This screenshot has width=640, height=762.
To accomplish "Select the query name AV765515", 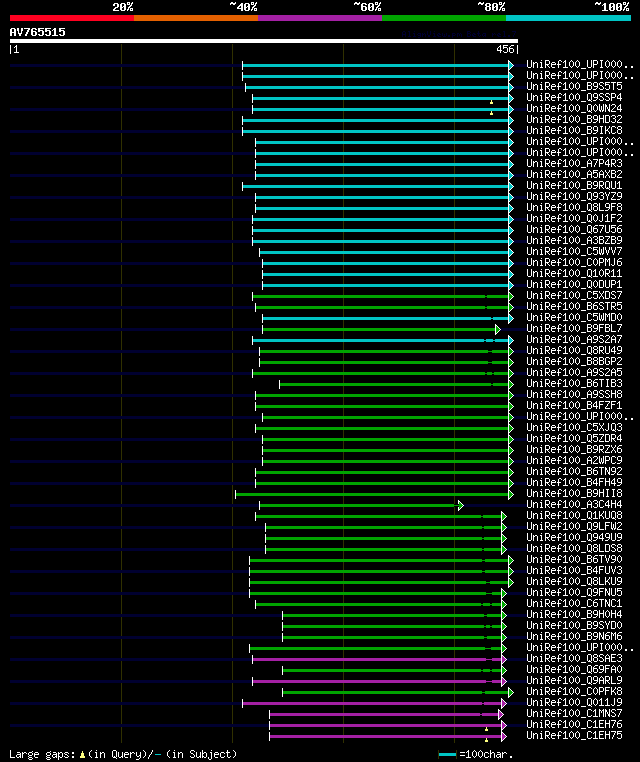I will coord(37,32).
